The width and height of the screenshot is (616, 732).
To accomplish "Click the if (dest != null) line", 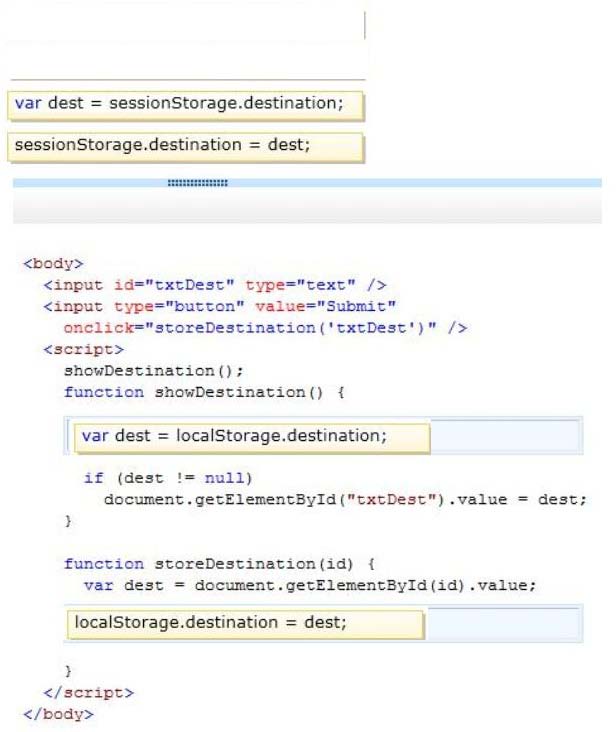I will point(168,478).
